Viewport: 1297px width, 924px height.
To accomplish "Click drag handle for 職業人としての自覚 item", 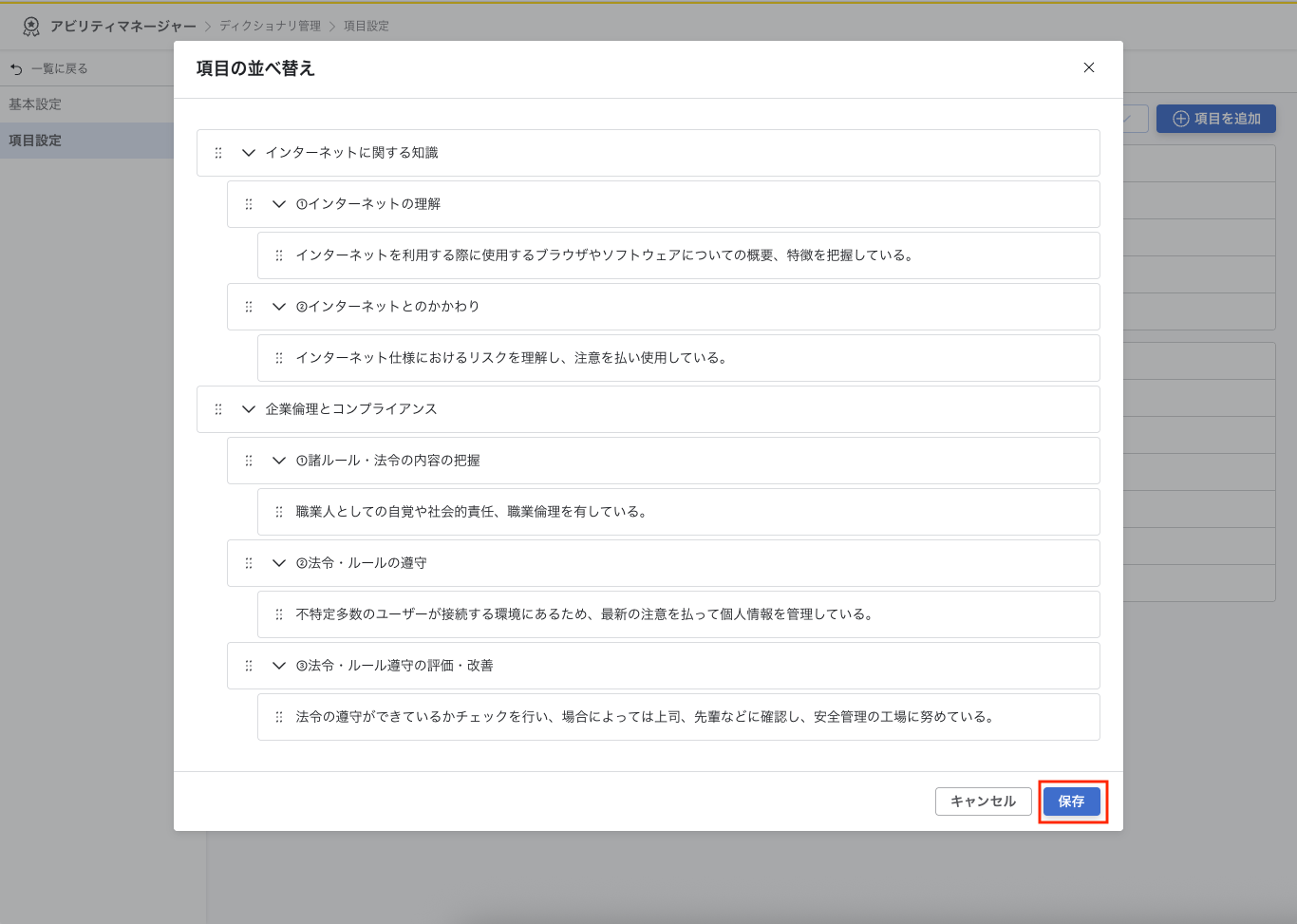I will click(x=279, y=512).
